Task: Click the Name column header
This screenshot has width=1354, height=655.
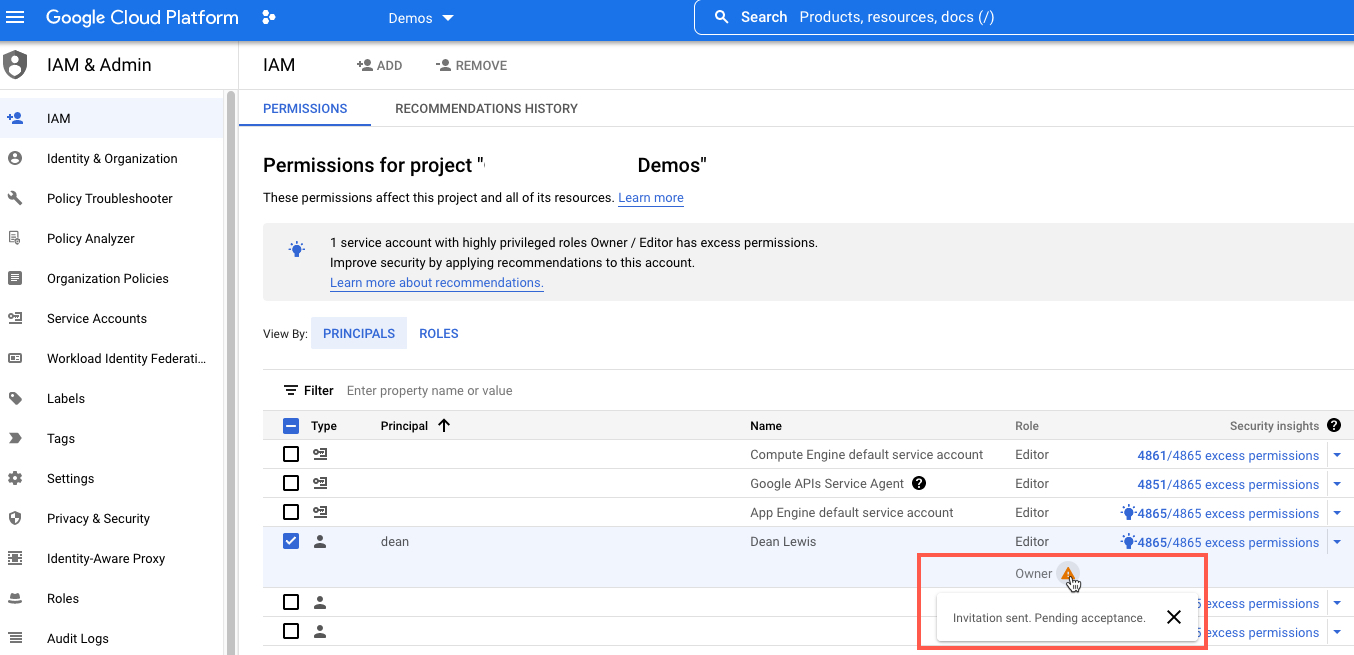Action: pos(766,426)
